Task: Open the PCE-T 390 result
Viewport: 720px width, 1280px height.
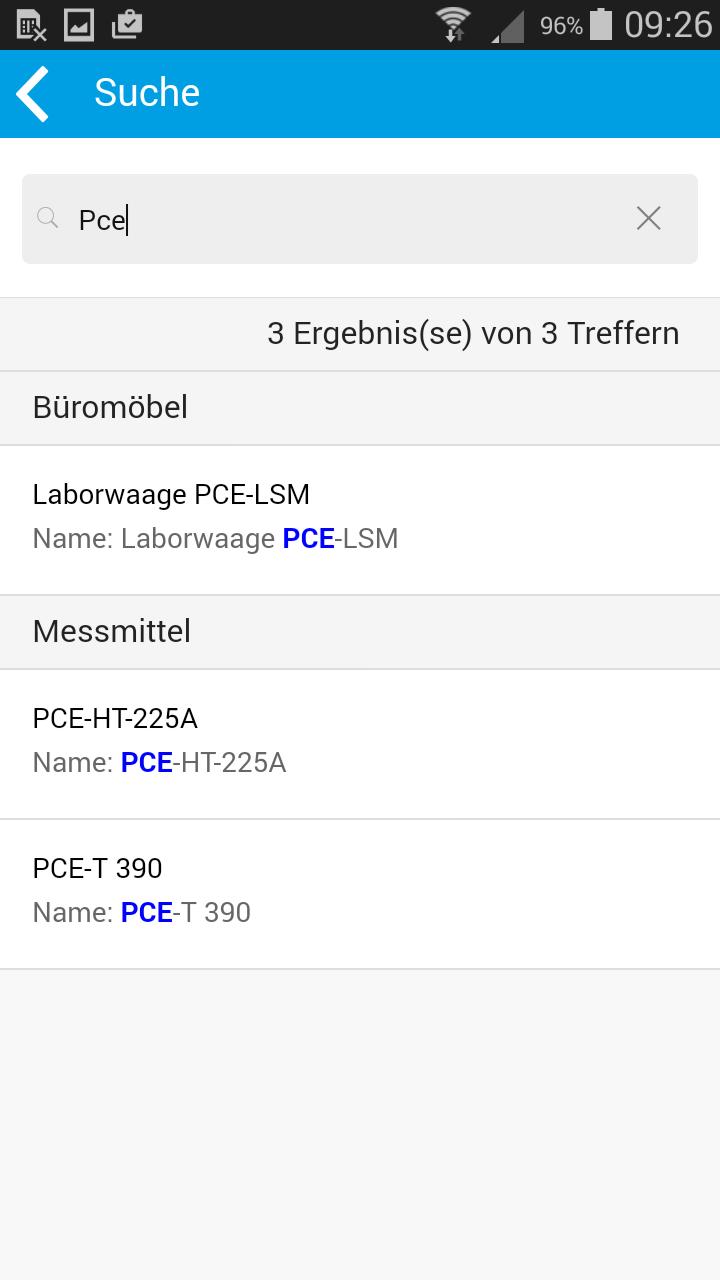Action: [360, 894]
